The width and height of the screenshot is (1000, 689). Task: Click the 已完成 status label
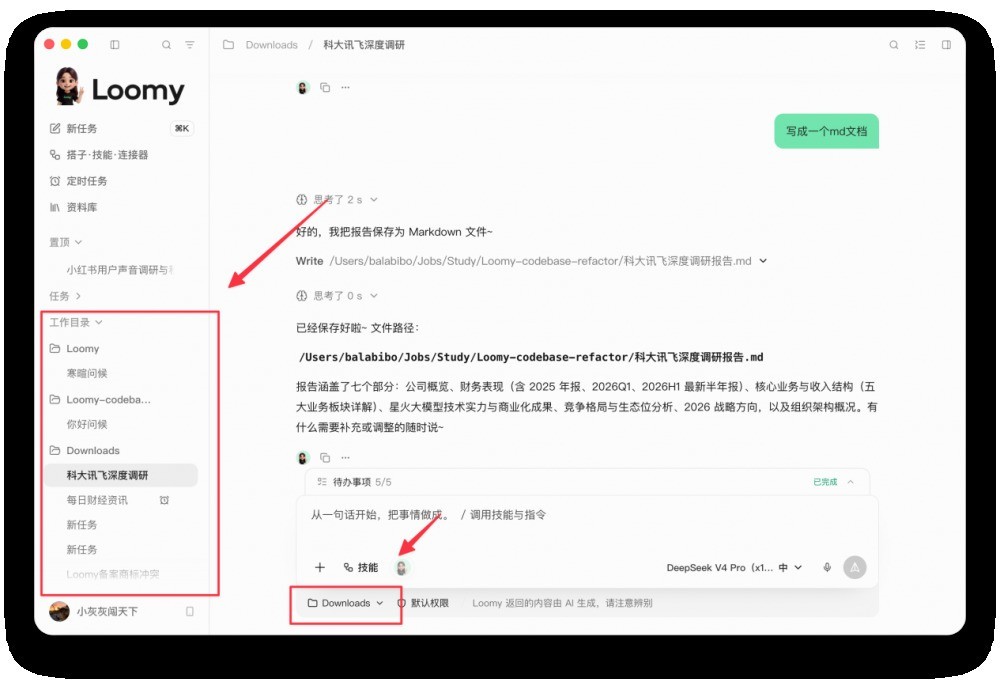pos(825,482)
